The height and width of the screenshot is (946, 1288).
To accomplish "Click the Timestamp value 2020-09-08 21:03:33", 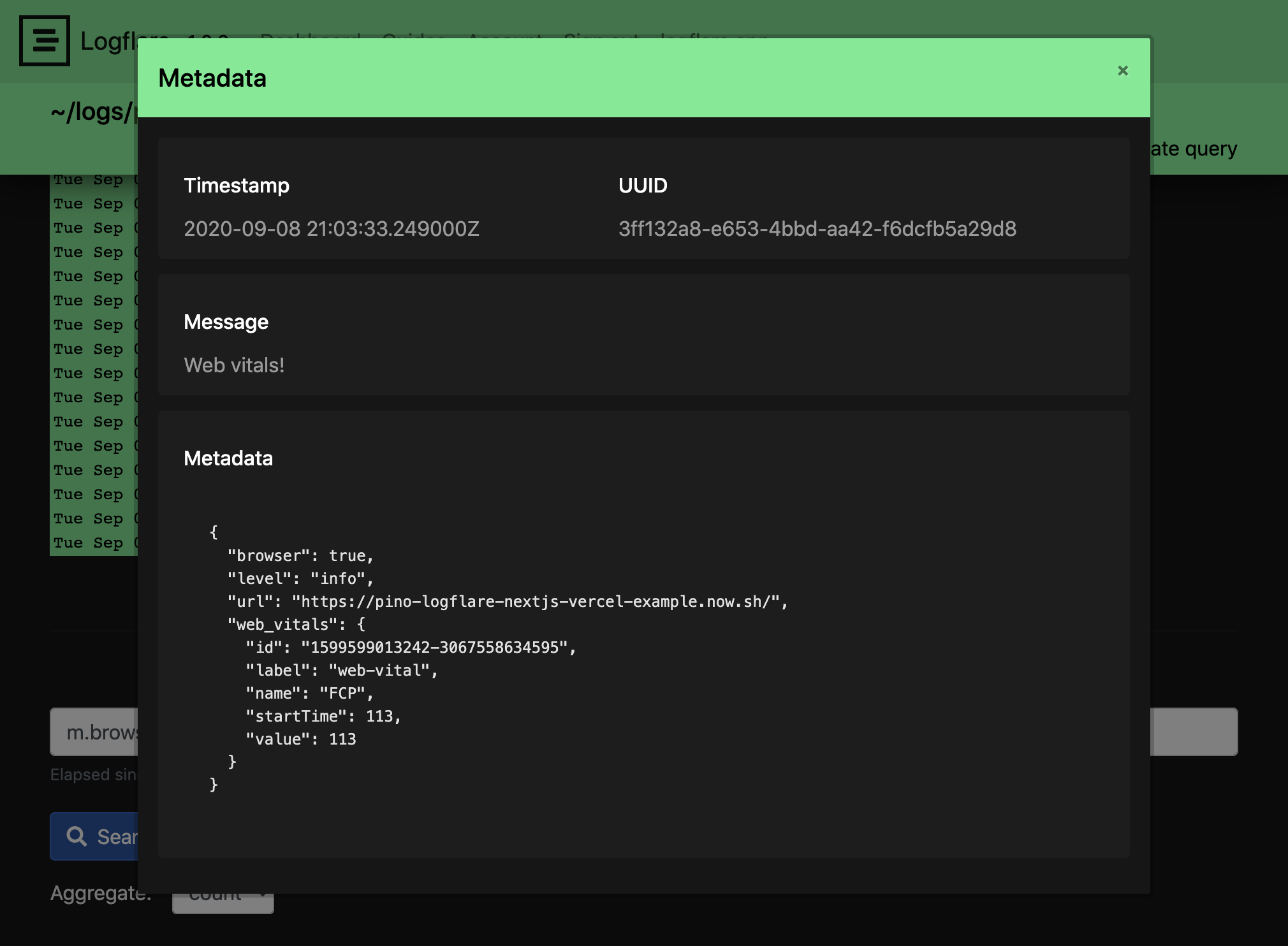I will point(331,229).
